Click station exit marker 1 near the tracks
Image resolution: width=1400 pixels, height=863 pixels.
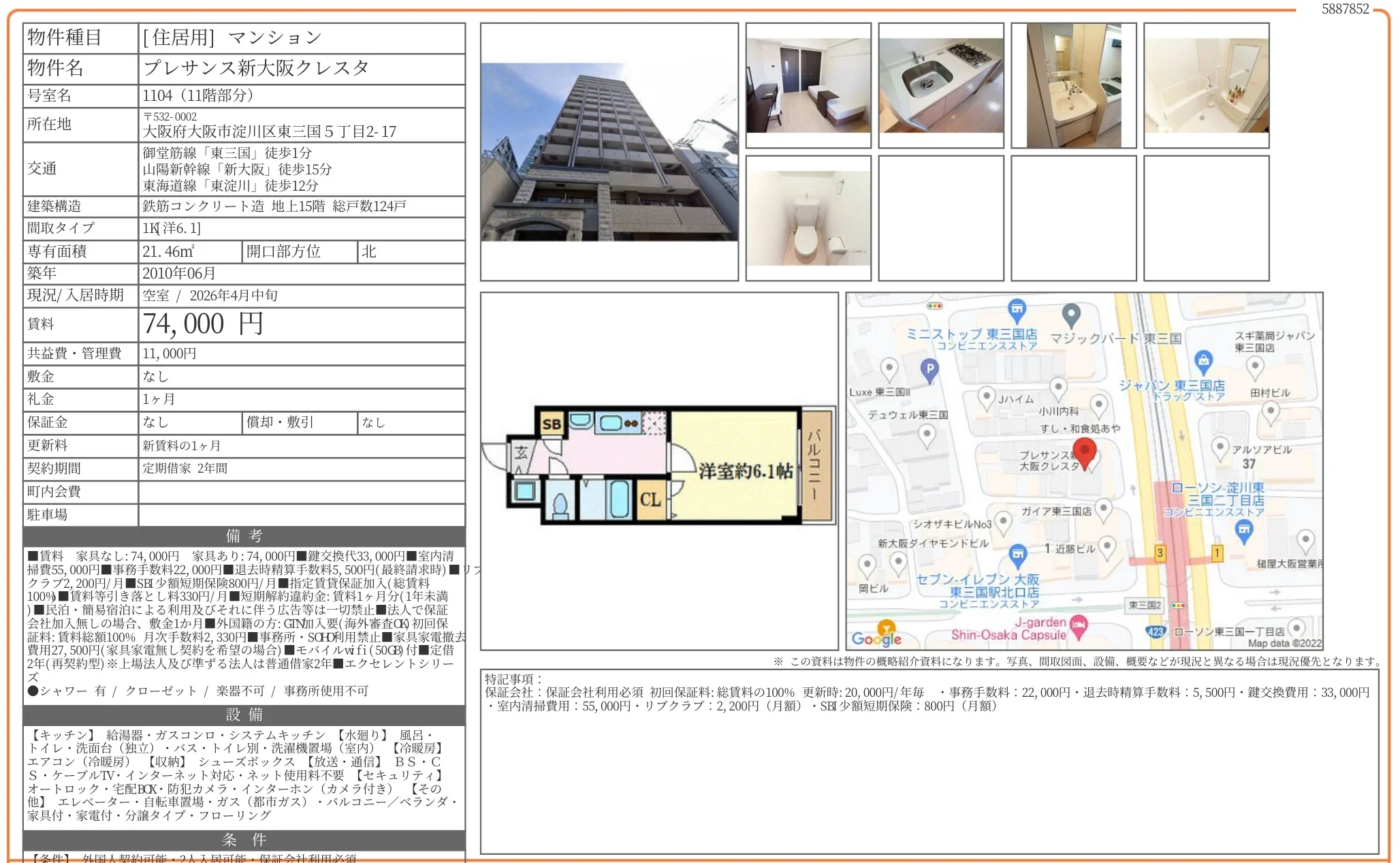coord(1217,554)
